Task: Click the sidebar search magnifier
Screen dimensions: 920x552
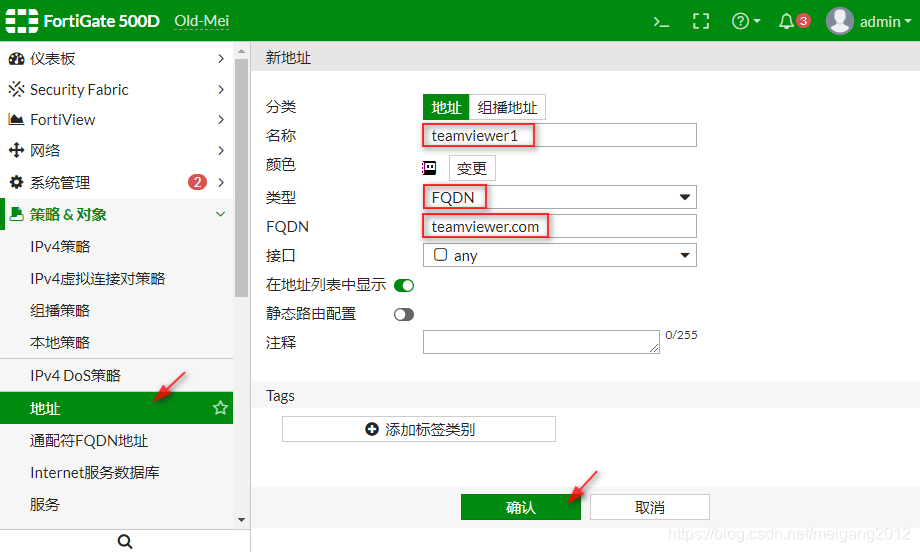Action: point(125,541)
